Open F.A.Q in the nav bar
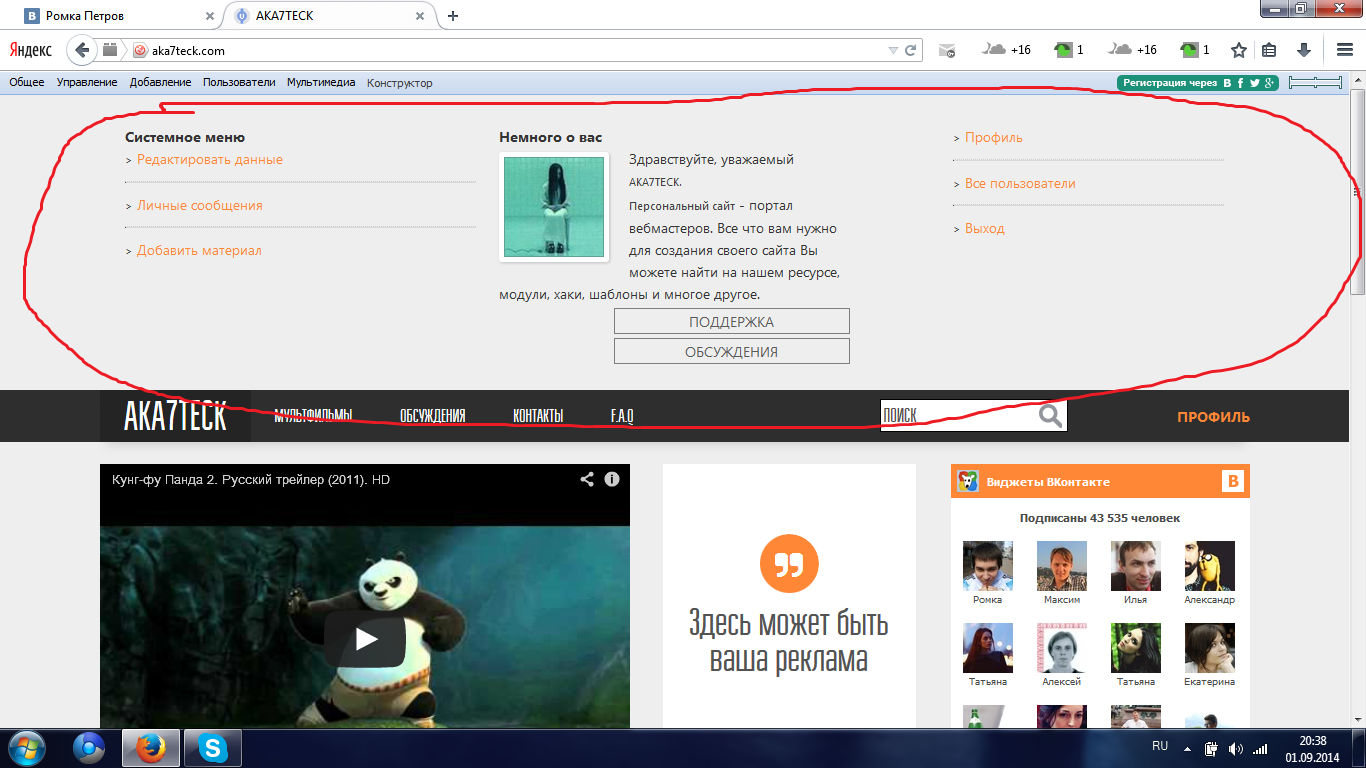Screen dimensions: 1366x768 (622, 416)
